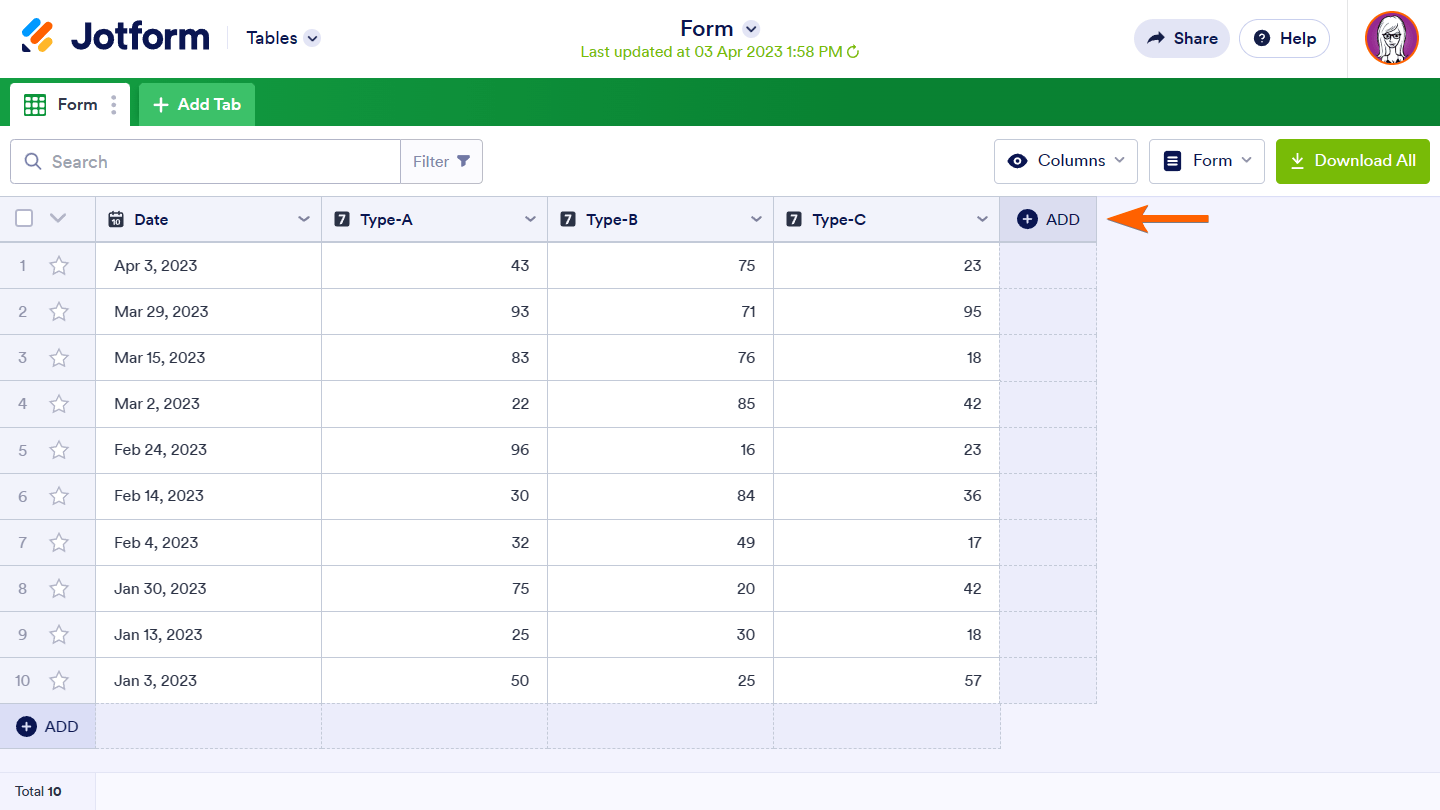Open the user profile avatar

tap(1391, 39)
